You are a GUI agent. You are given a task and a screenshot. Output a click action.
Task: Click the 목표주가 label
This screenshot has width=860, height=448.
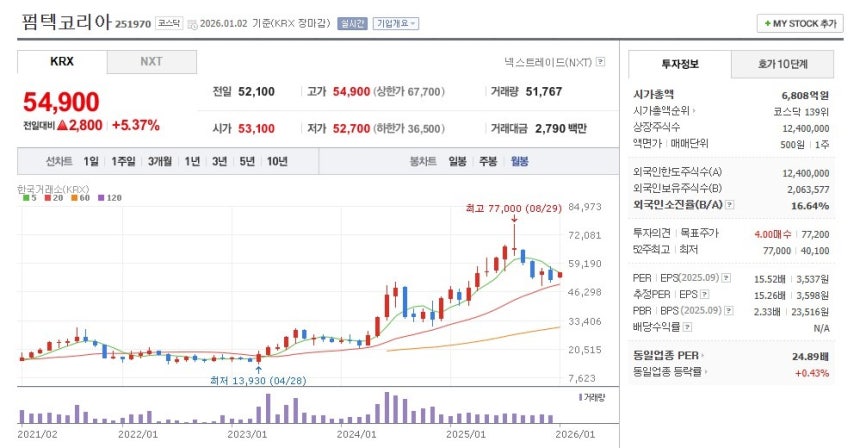699,233
